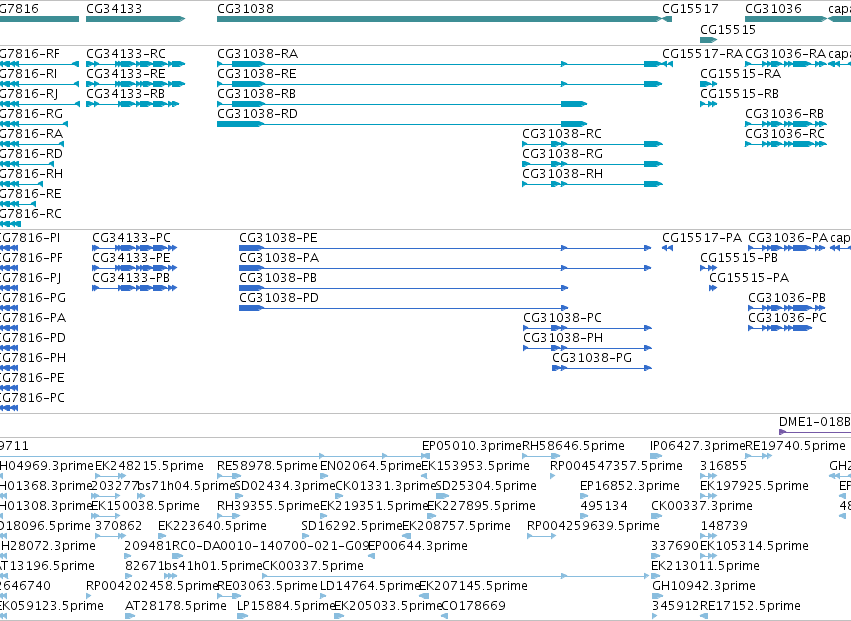Select EST EP05010.3prime
This screenshot has height=621, width=851.
tap(426, 457)
